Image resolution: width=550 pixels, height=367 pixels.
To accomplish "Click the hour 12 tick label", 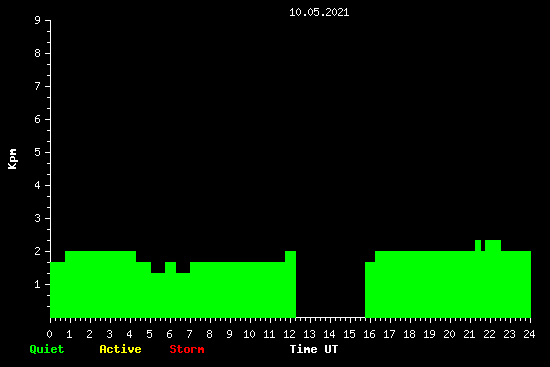I will (289, 334).
